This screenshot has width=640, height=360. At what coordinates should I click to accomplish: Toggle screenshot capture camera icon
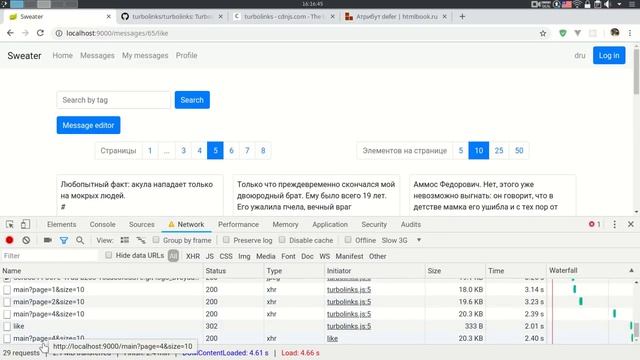click(47, 240)
